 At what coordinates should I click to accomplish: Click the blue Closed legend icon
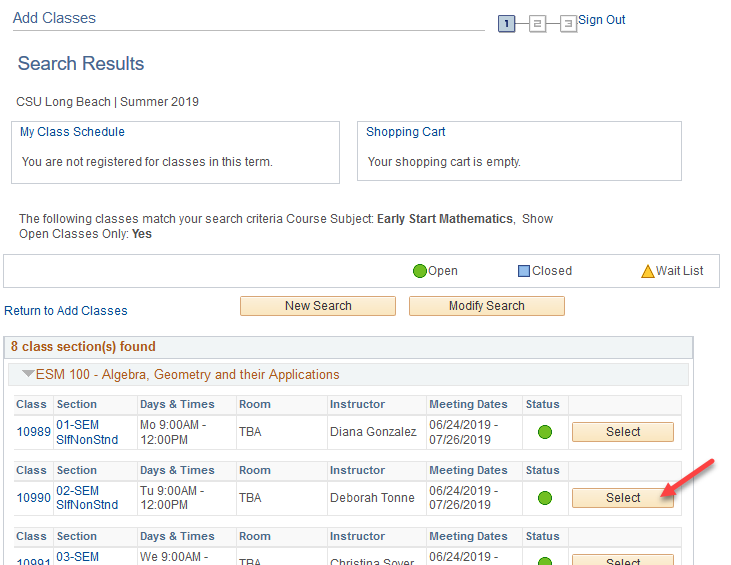[x=524, y=271]
